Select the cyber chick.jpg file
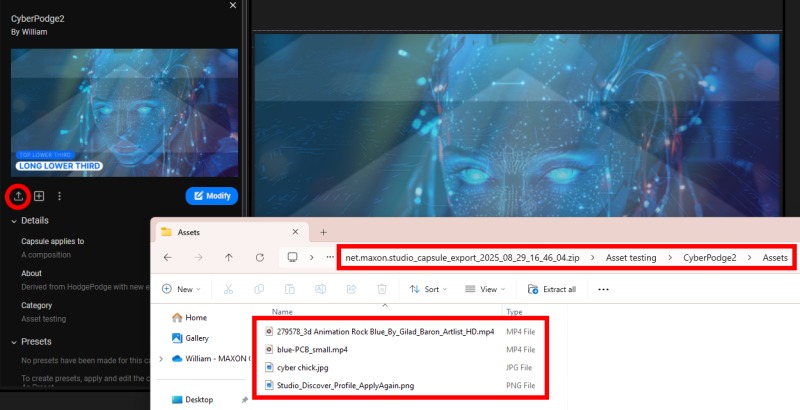Screen dimensions: 800x410 point(302,367)
